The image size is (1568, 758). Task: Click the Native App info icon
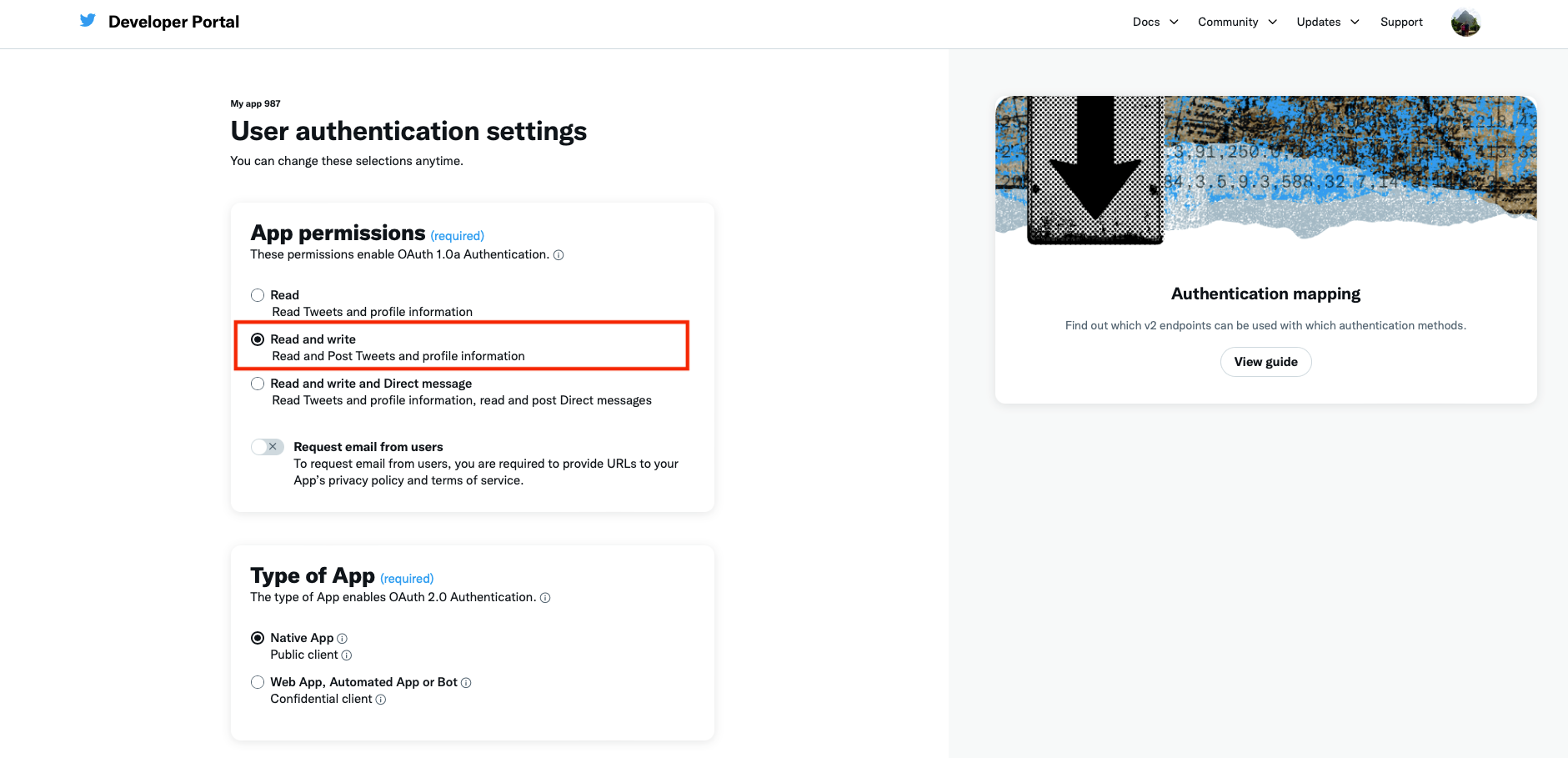tap(342, 639)
